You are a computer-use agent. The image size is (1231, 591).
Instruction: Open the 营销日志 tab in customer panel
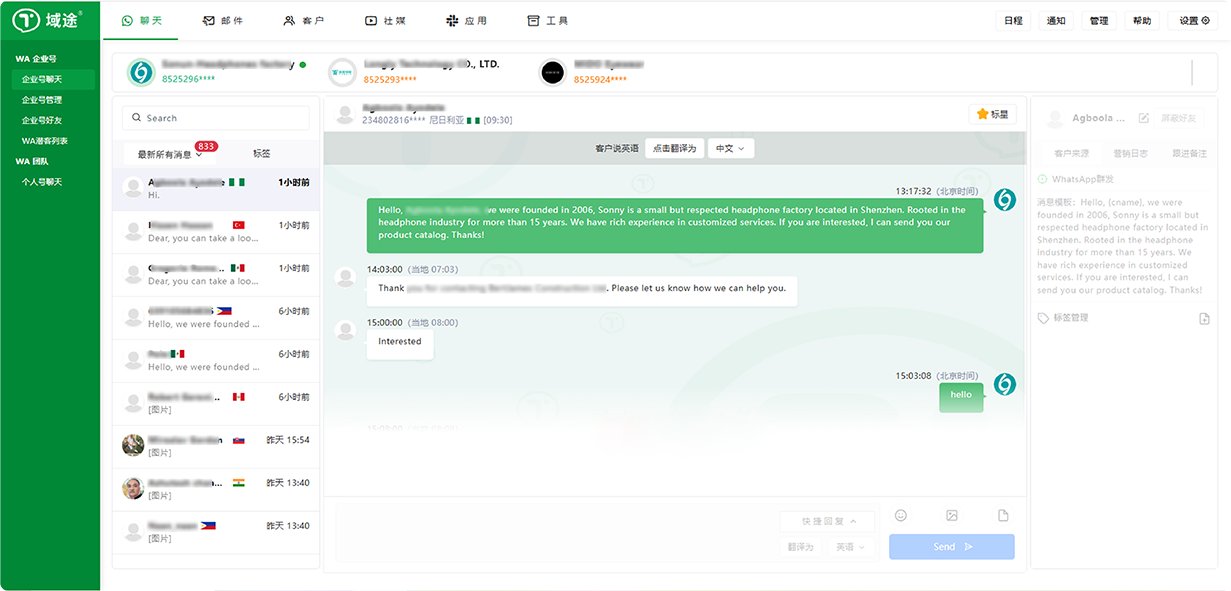(x=1130, y=154)
